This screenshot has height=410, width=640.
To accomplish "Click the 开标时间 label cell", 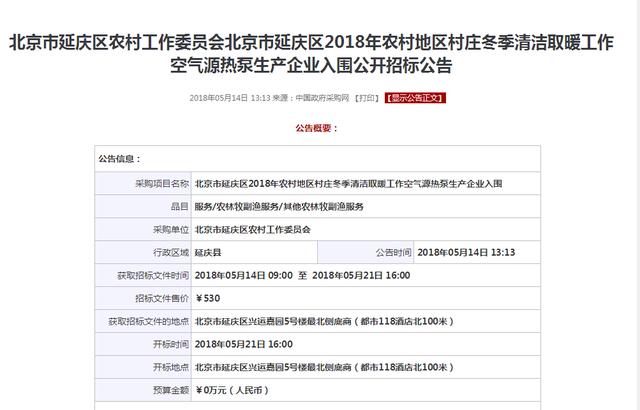I will click(143, 344).
